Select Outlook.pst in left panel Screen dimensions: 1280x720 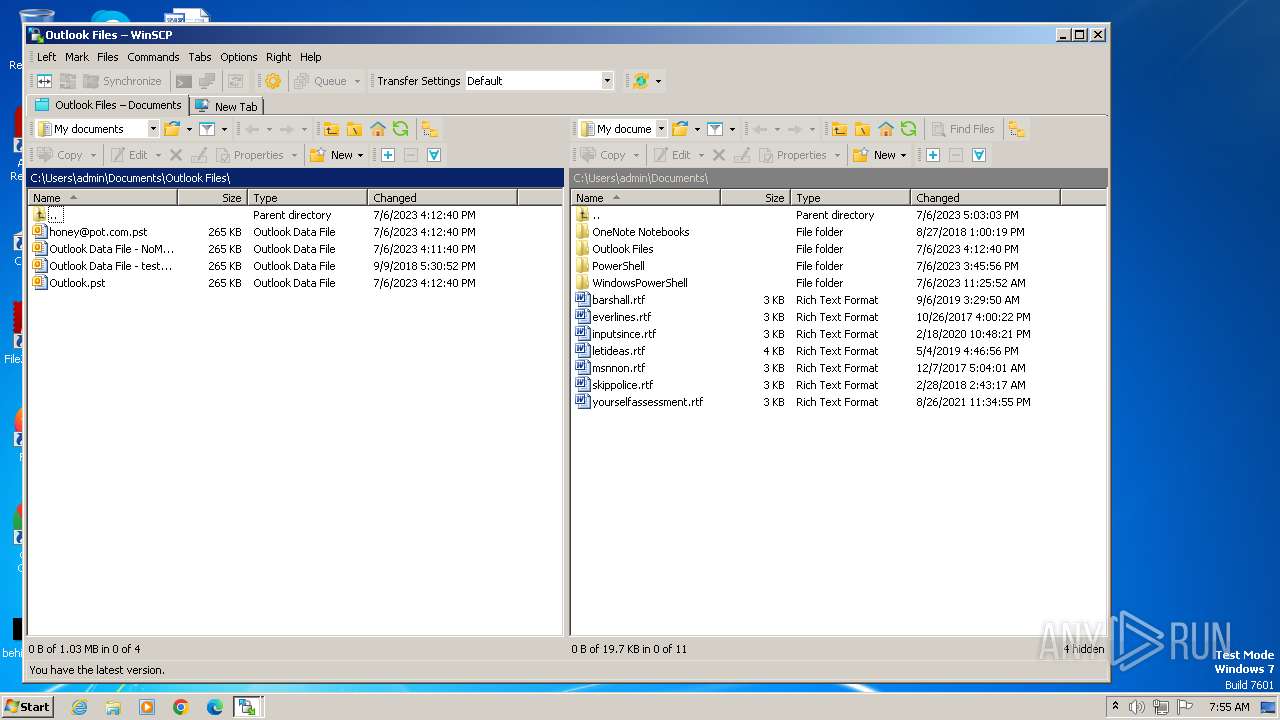pos(77,283)
